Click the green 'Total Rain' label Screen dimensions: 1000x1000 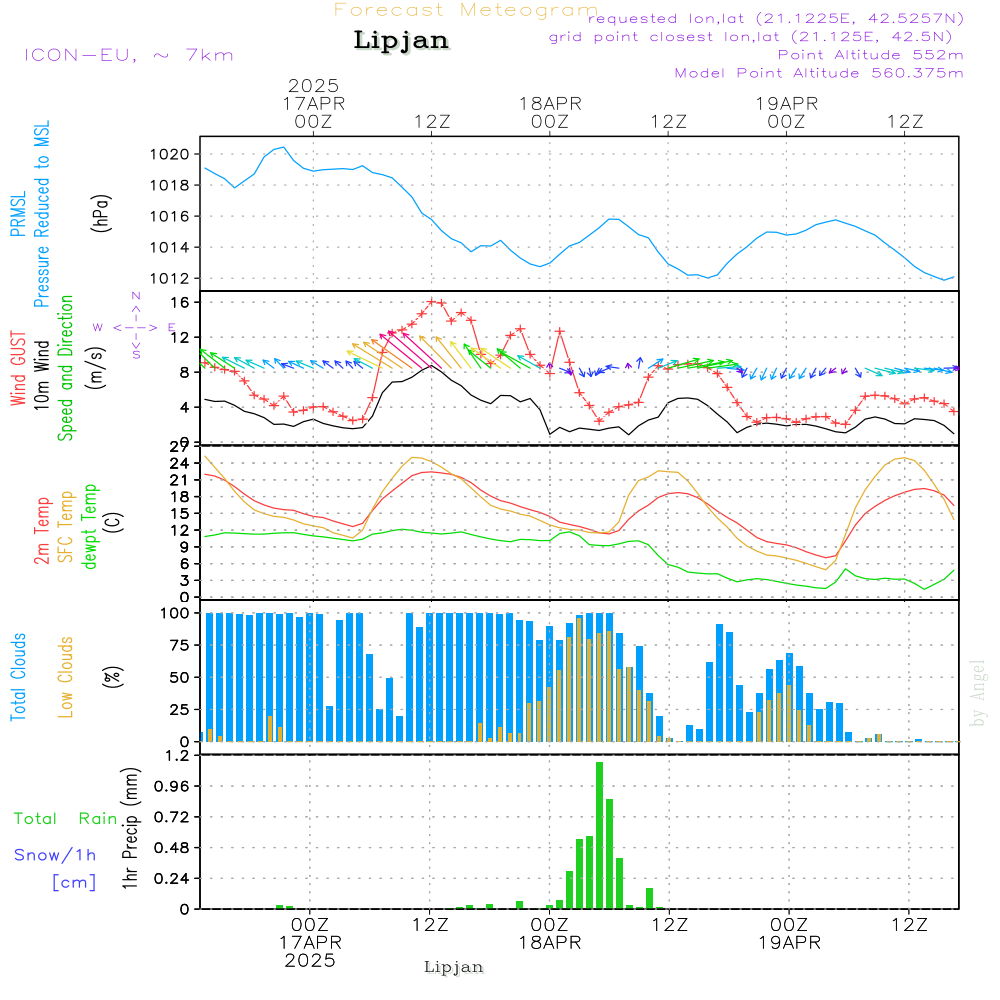coord(66,819)
